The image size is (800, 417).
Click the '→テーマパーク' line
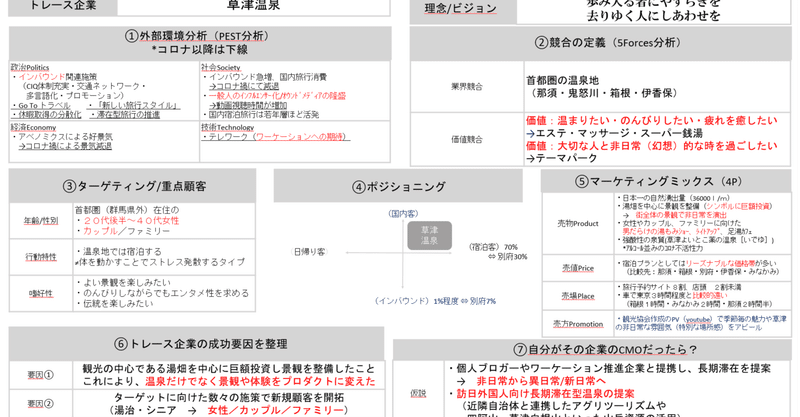coord(562,158)
